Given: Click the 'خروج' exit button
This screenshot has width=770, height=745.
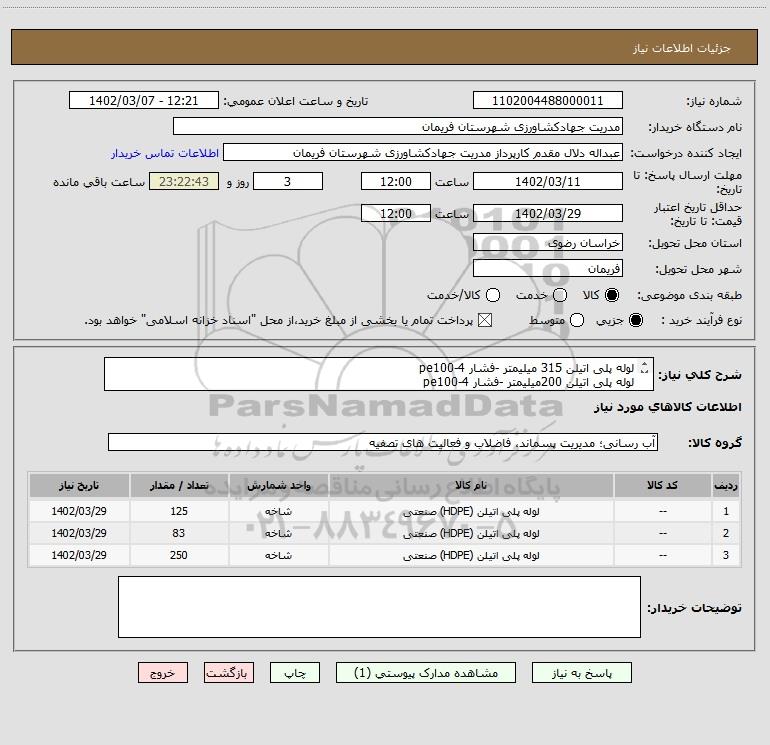Looking at the screenshot, I should 162,674.
